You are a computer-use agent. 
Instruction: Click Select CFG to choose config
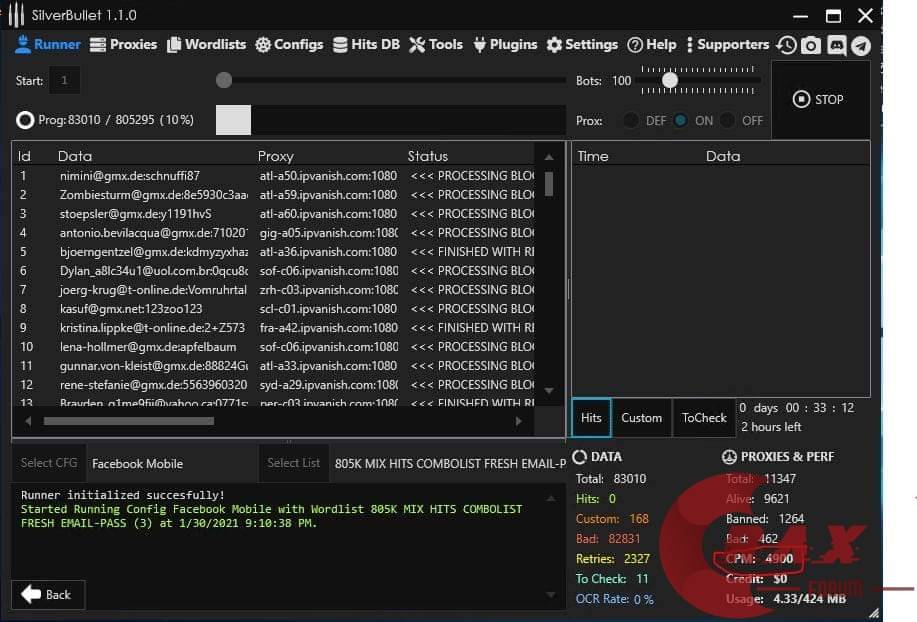[49, 463]
